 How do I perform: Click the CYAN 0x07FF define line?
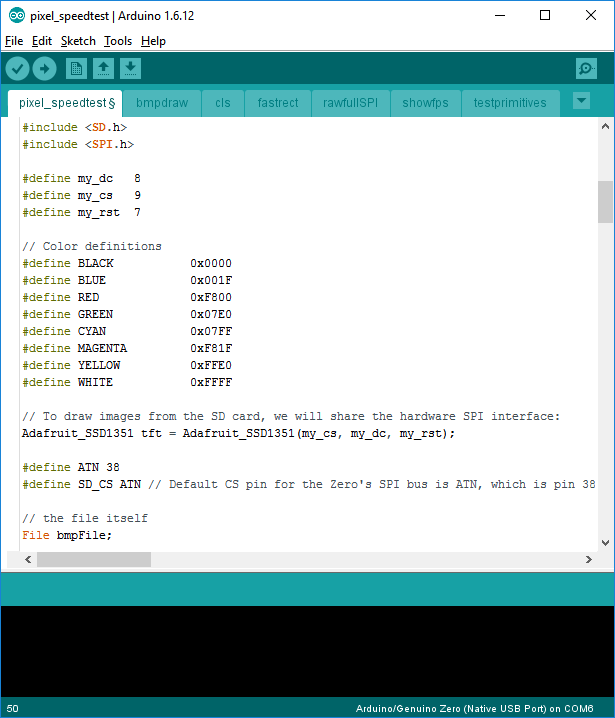[x=127, y=331]
